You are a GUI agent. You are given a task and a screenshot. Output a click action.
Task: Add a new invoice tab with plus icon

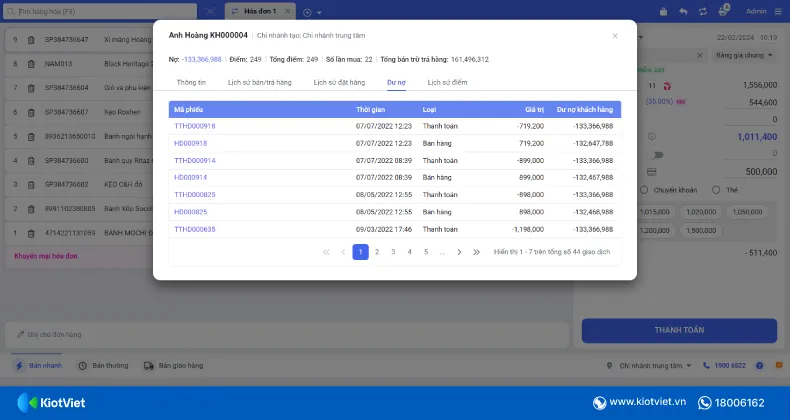click(x=306, y=11)
